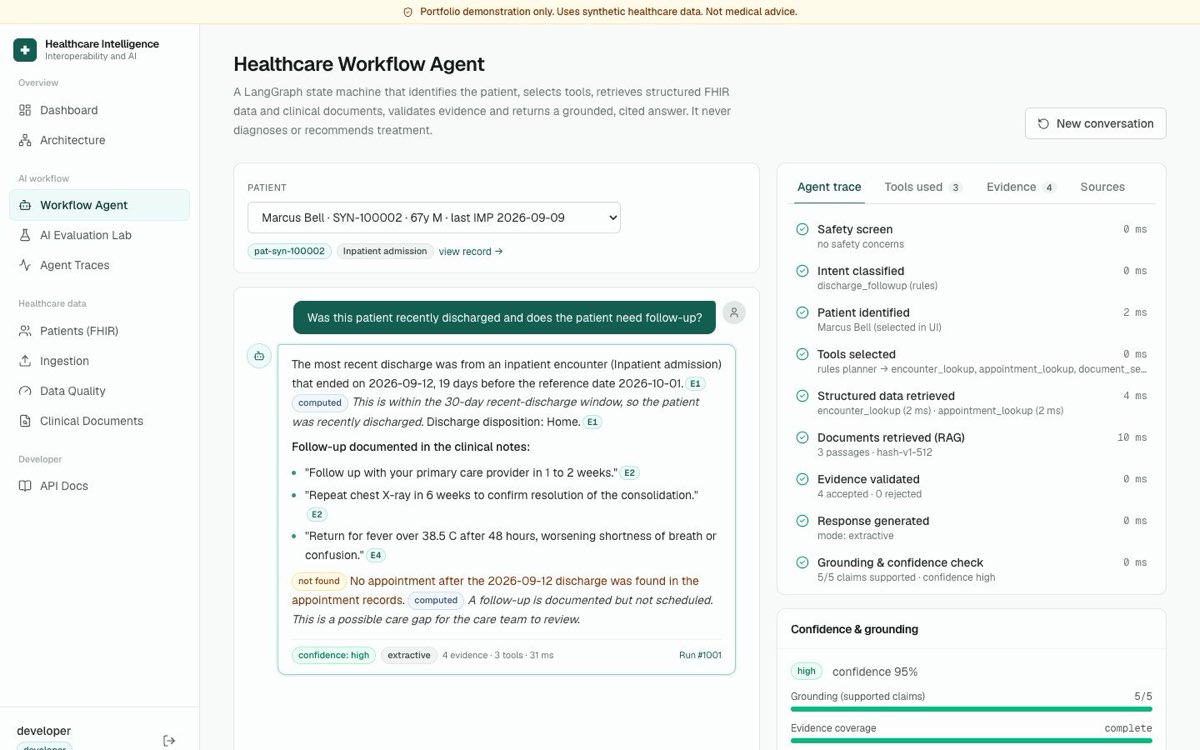Click the pat-syn-100002 tag

(x=289, y=251)
